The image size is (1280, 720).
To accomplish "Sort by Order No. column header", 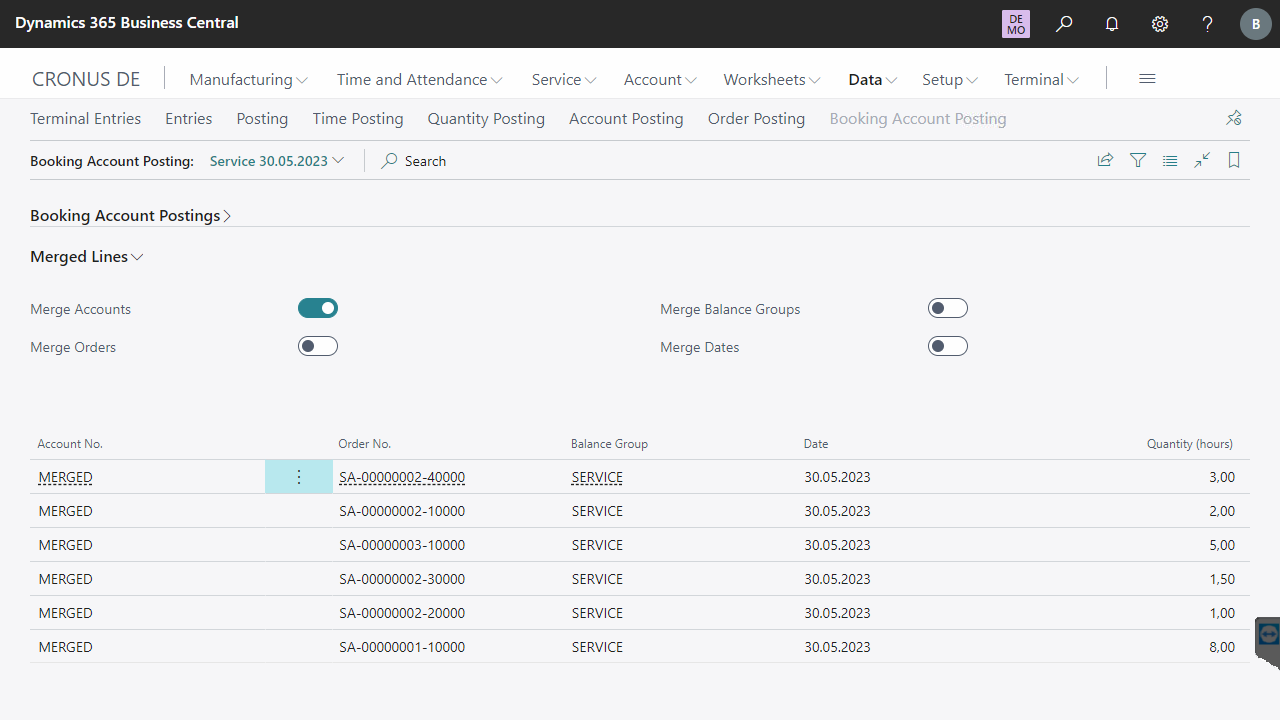I will [365, 443].
